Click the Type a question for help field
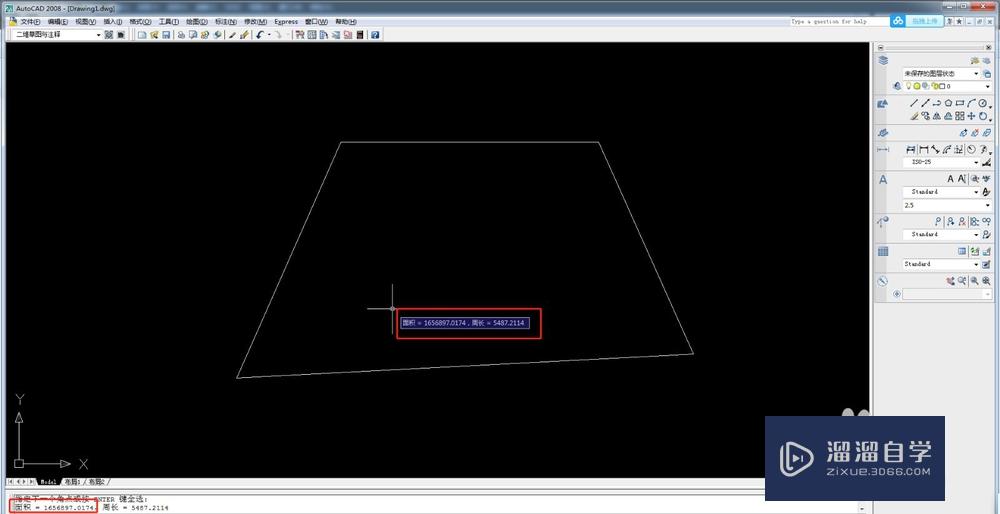 (x=839, y=22)
